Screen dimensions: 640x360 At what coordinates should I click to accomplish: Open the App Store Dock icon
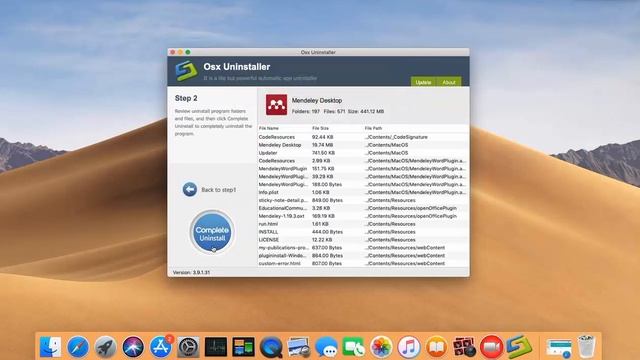click(160, 347)
